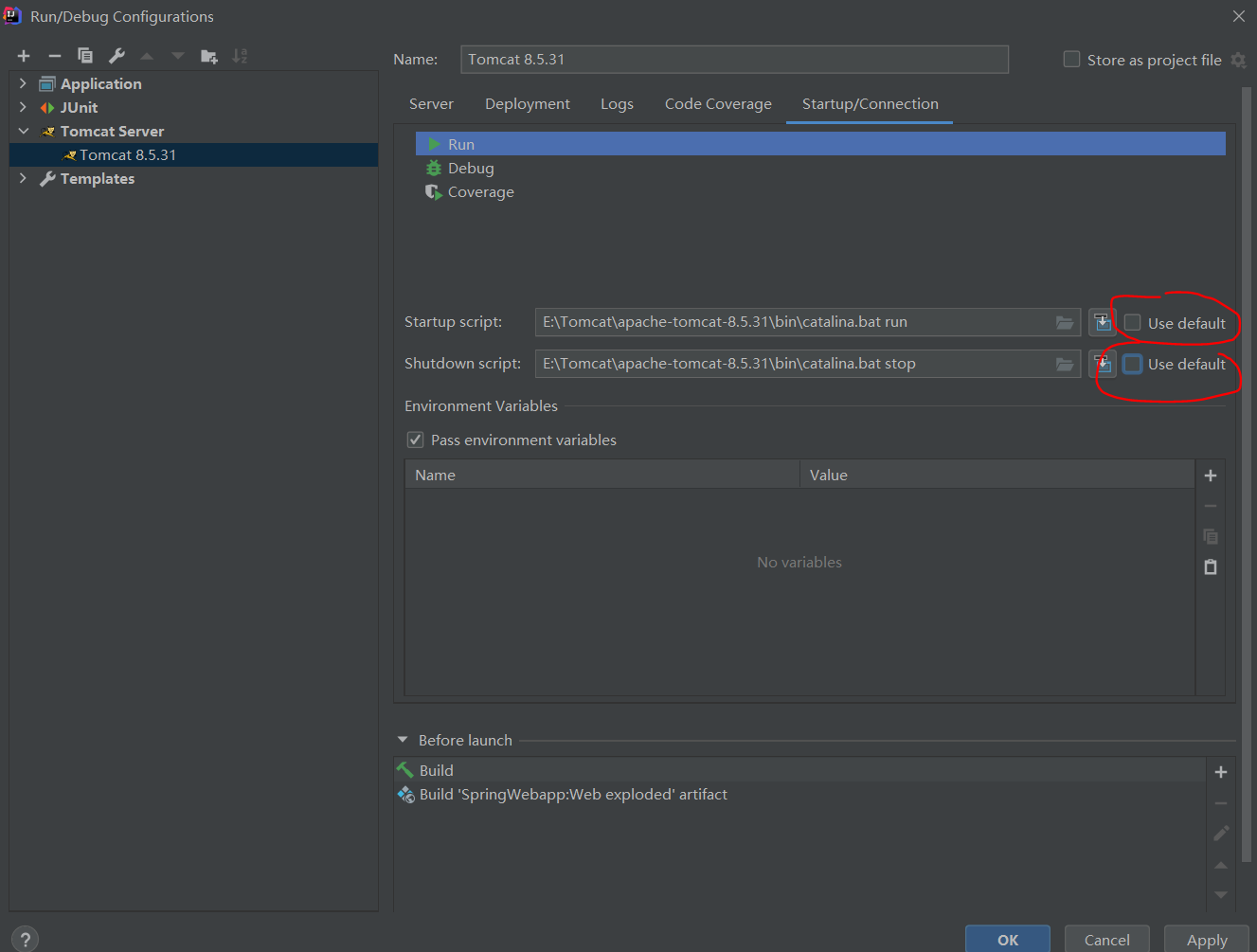
Task: Click the Value column header
Action: 997,475
